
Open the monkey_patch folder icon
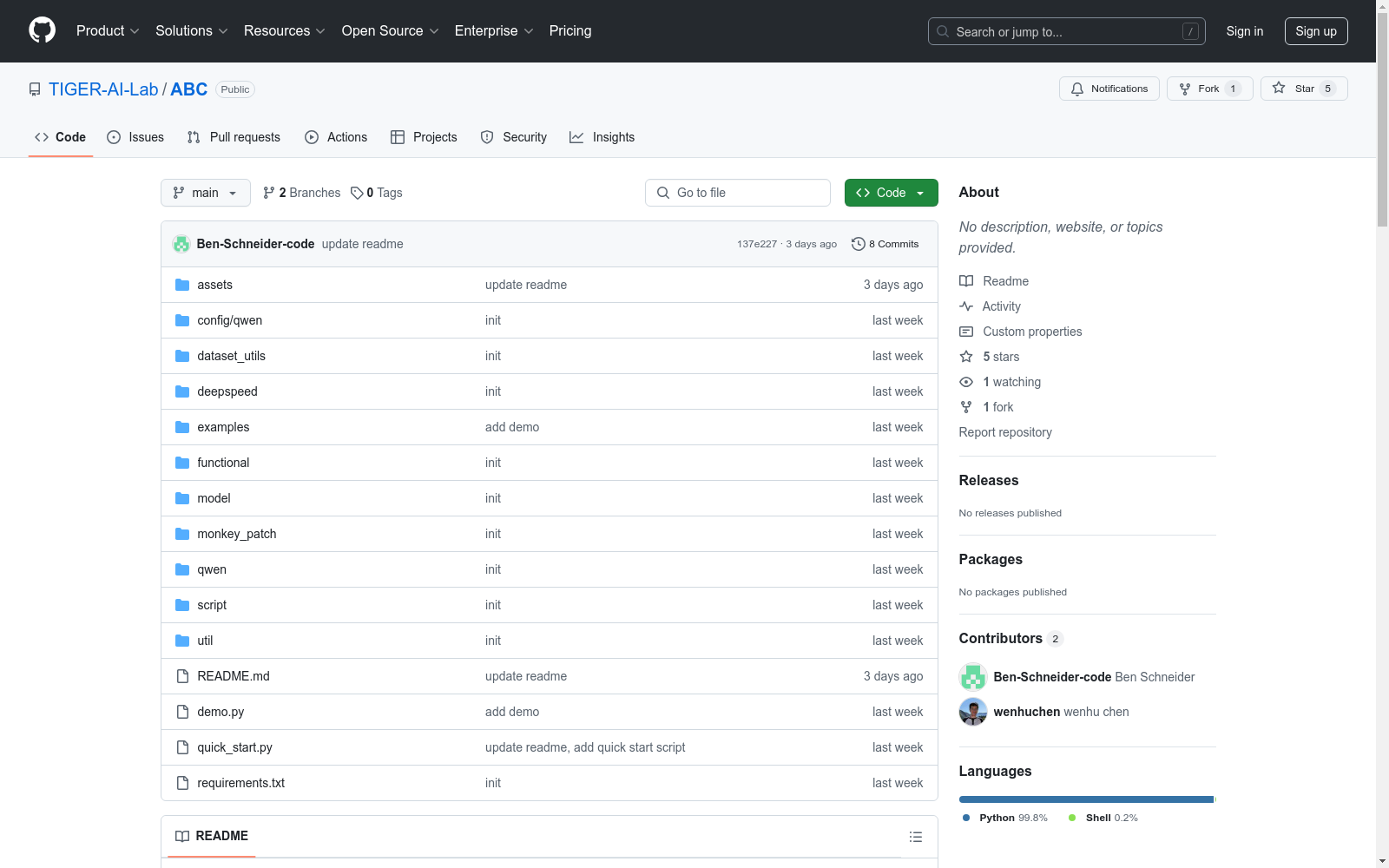[x=182, y=534]
